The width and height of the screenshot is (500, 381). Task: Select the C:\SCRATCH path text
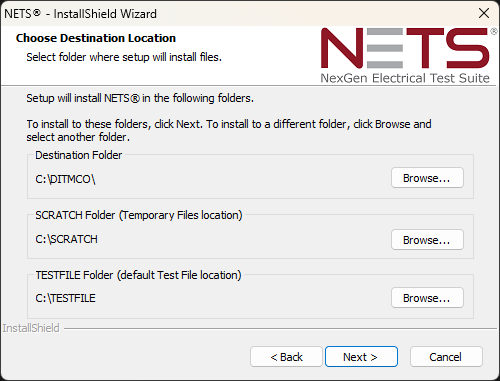pos(66,239)
